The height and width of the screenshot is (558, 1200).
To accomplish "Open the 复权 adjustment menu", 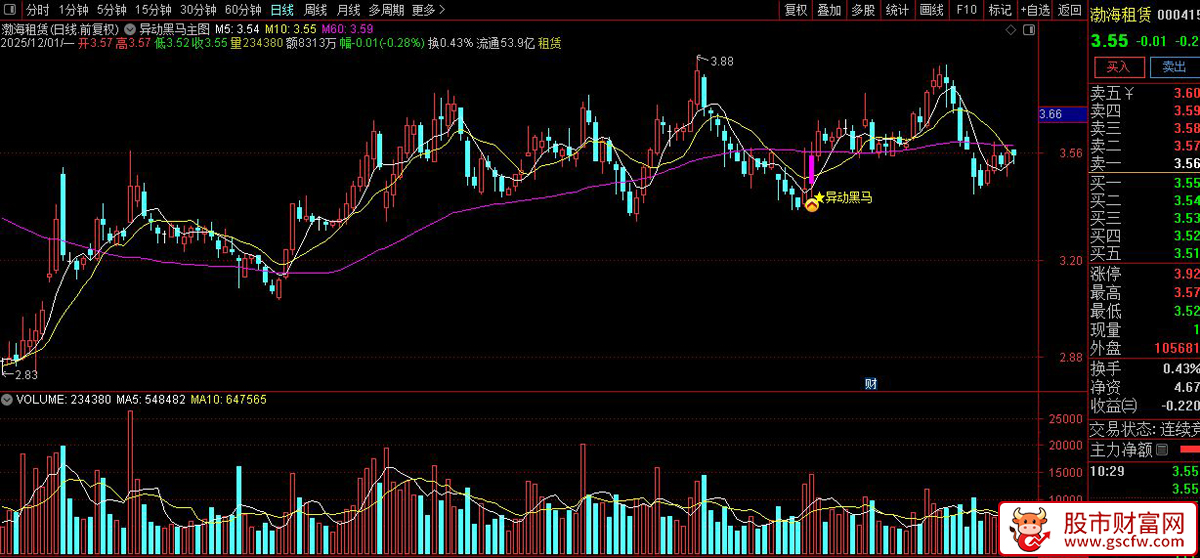I will click(x=795, y=10).
